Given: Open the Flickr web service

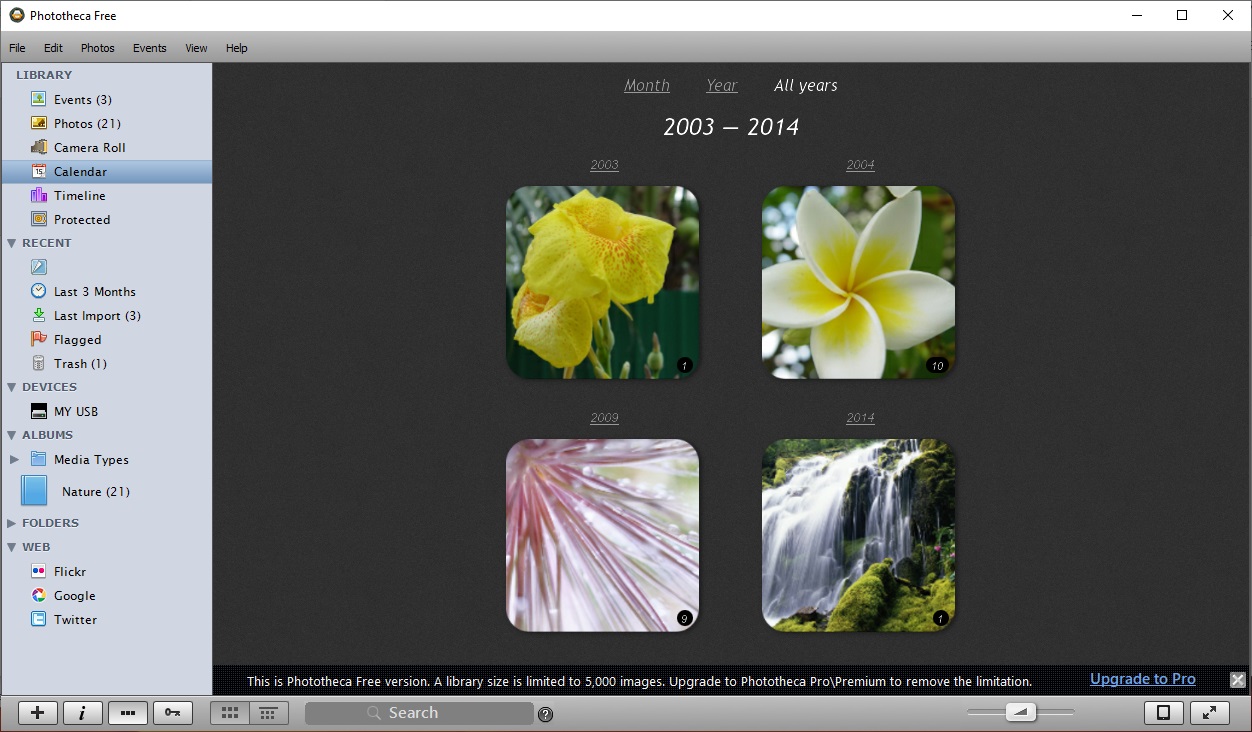Looking at the screenshot, I should point(69,571).
